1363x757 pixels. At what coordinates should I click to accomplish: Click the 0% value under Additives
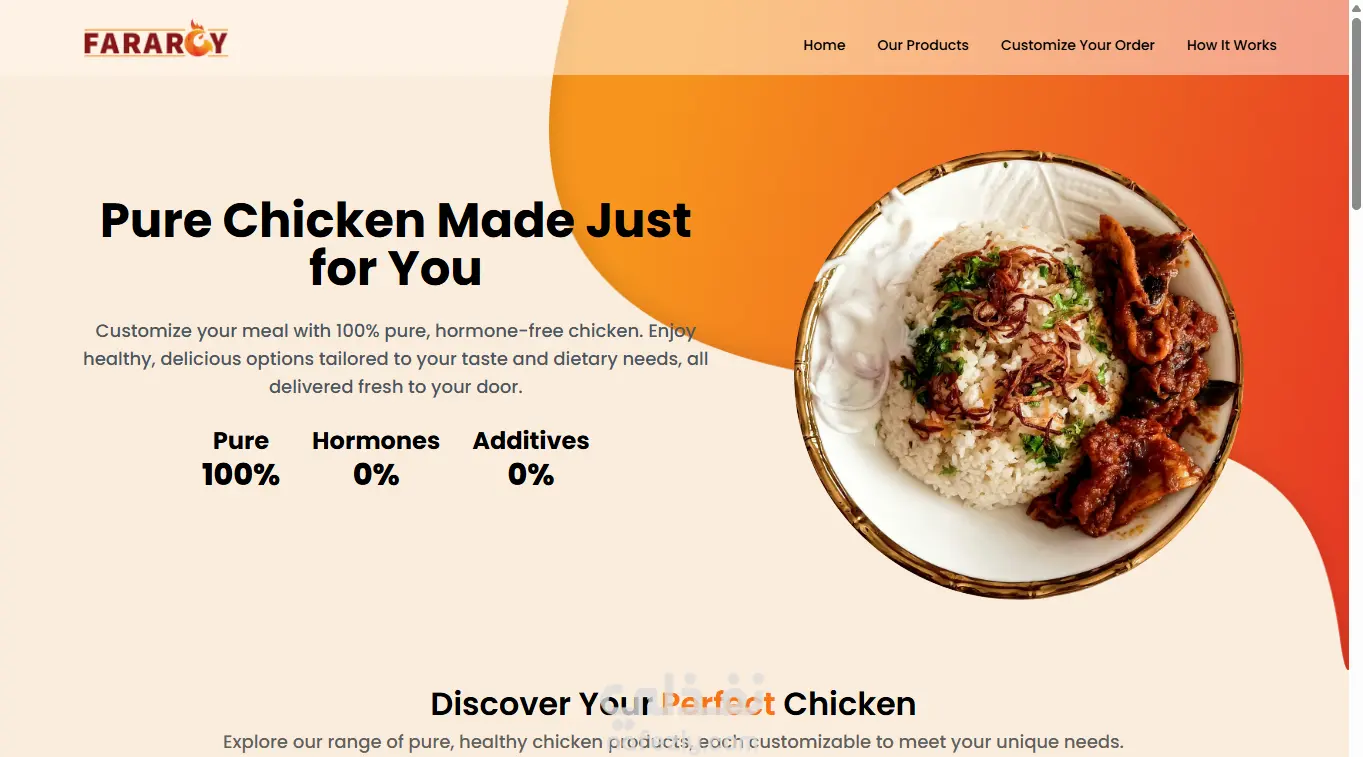click(x=531, y=475)
